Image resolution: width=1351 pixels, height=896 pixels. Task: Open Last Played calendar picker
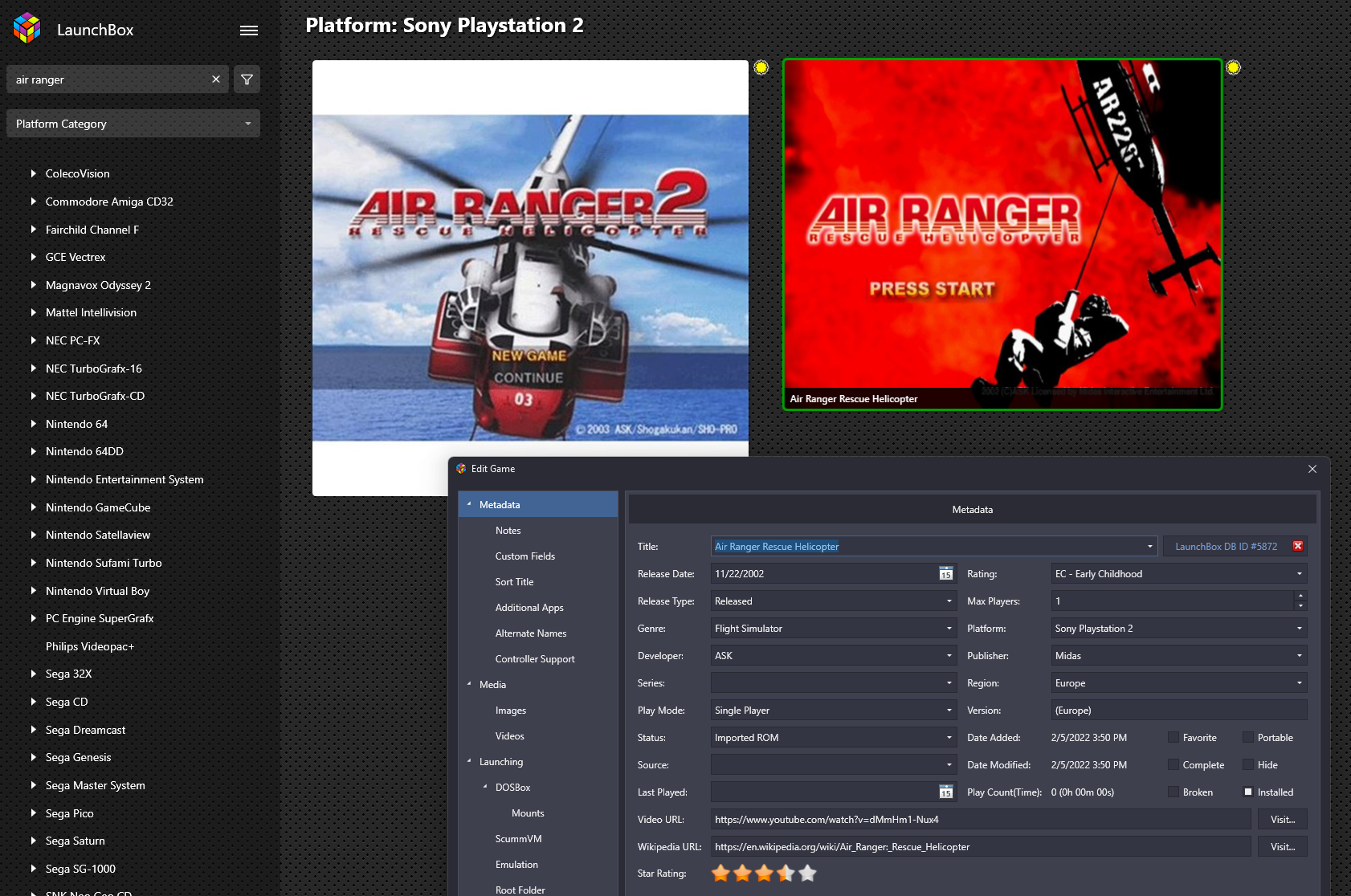(x=946, y=792)
